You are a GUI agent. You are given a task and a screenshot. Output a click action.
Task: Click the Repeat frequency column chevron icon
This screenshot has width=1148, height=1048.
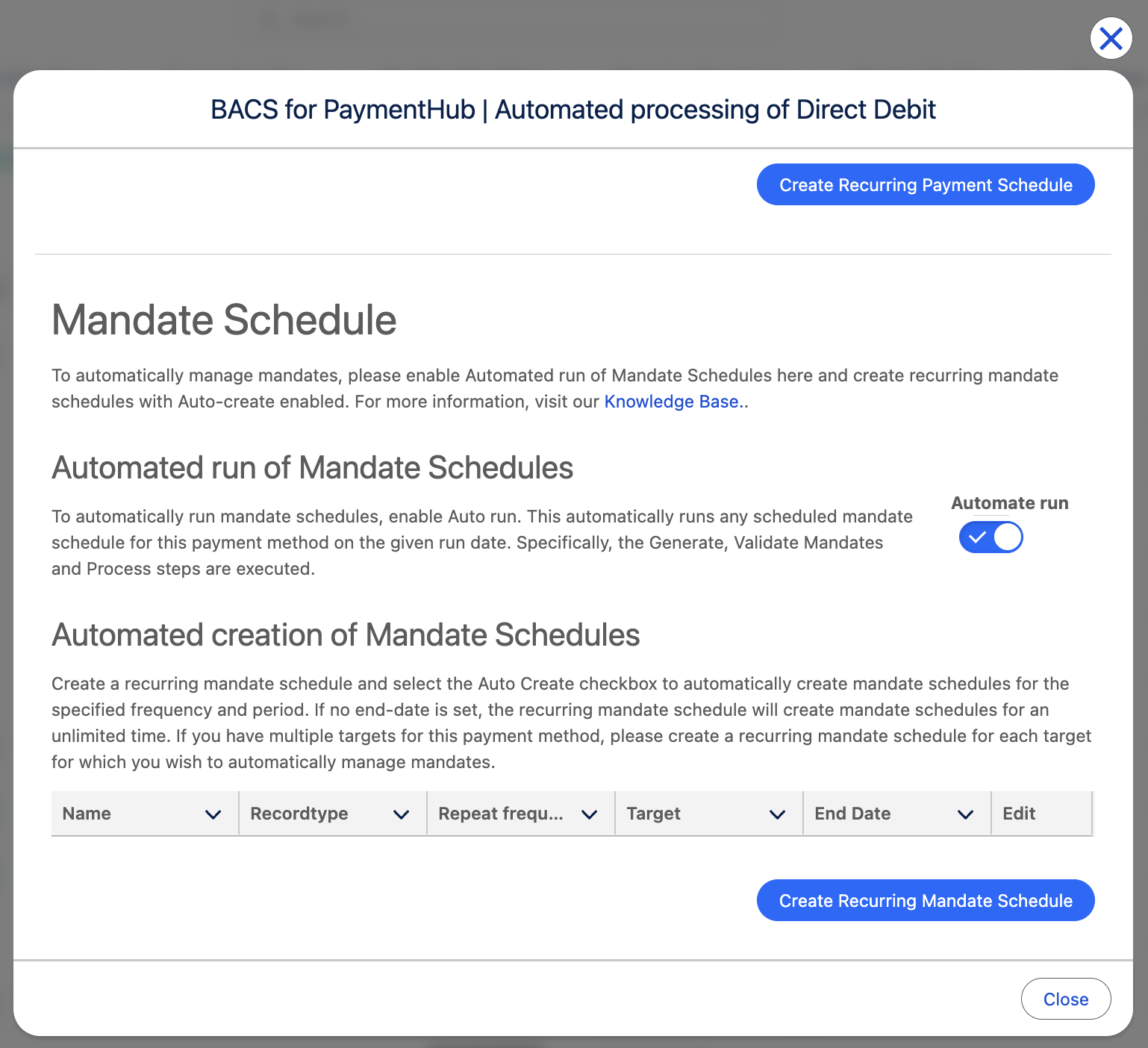point(590,814)
